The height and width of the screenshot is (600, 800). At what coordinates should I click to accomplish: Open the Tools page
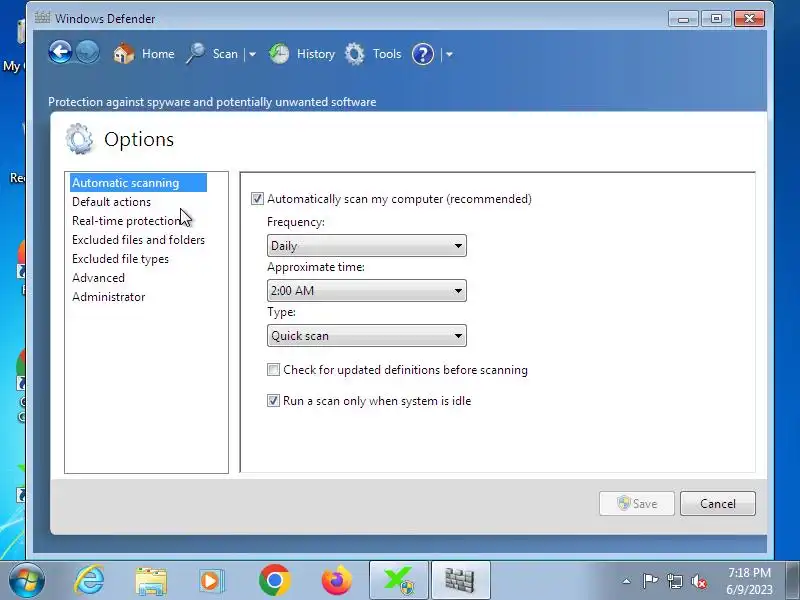[387, 54]
